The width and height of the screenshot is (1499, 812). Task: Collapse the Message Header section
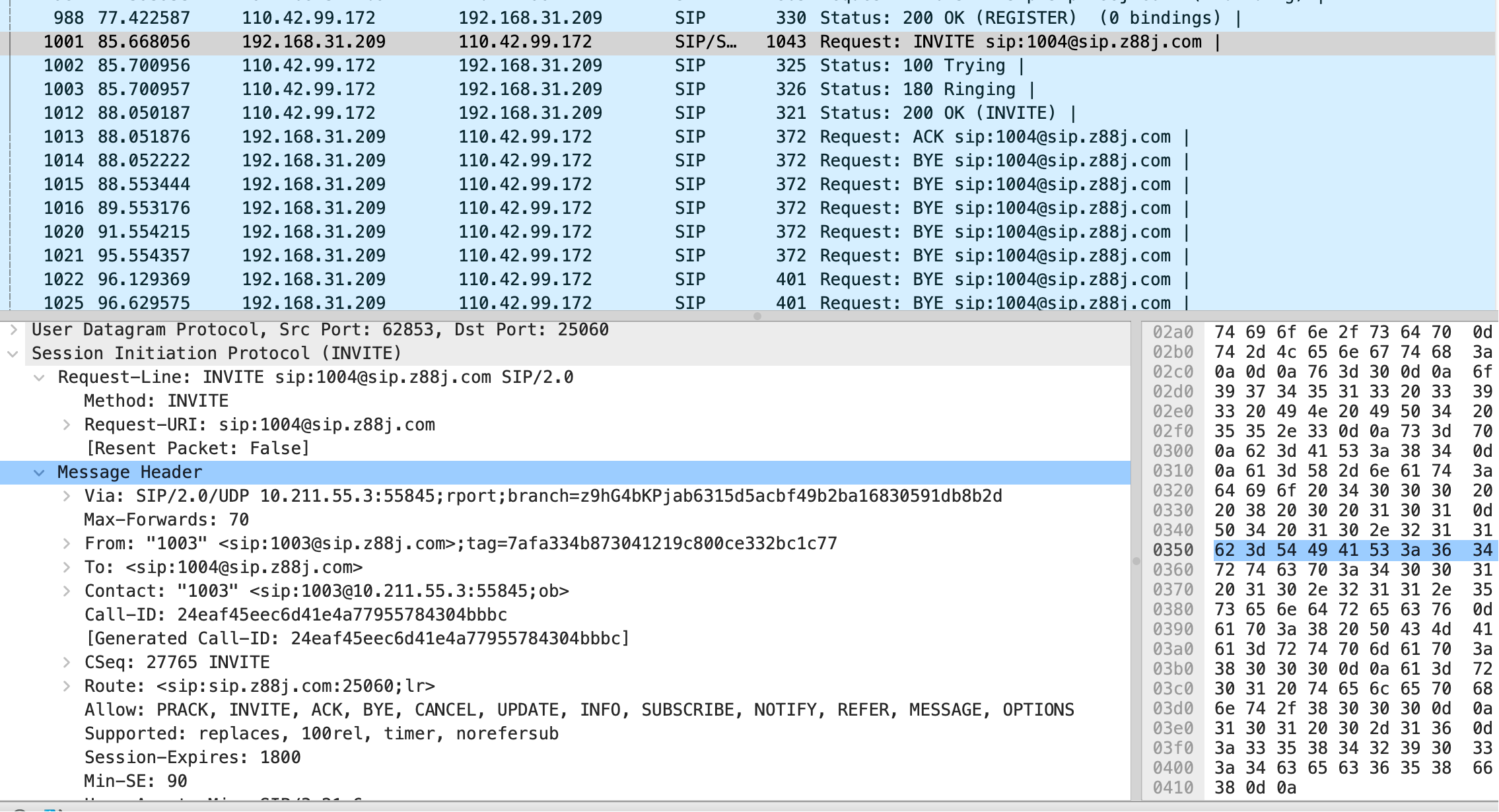point(40,473)
